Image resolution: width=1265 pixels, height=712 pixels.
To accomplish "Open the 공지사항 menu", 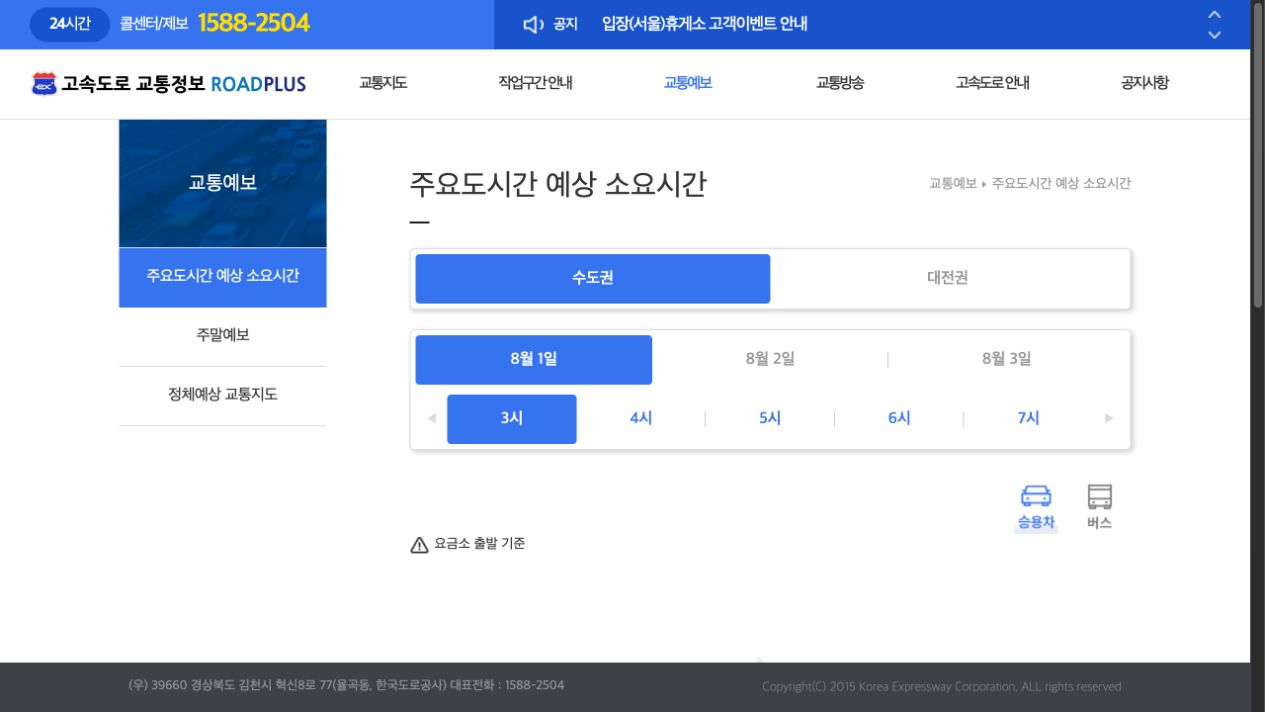I will (1145, 83).
